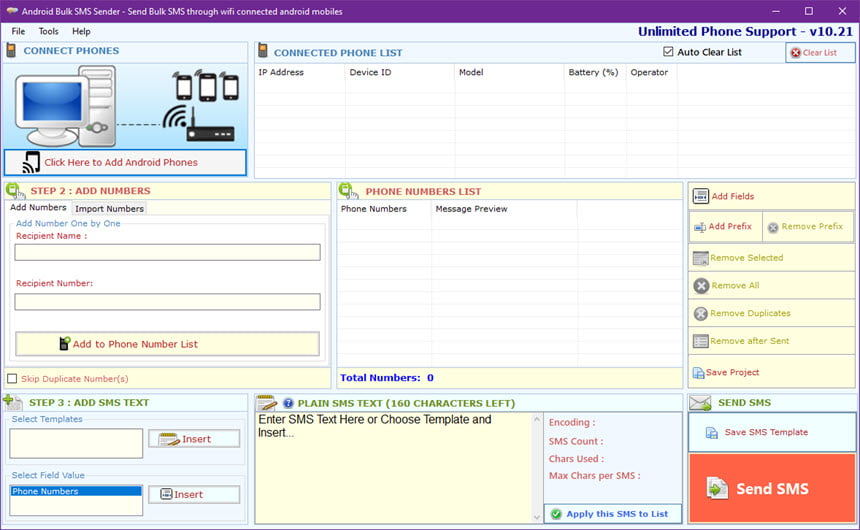860x530 pixels.
Task: Click the Phone Numbers column header
Action: click(x=384, y=209)
